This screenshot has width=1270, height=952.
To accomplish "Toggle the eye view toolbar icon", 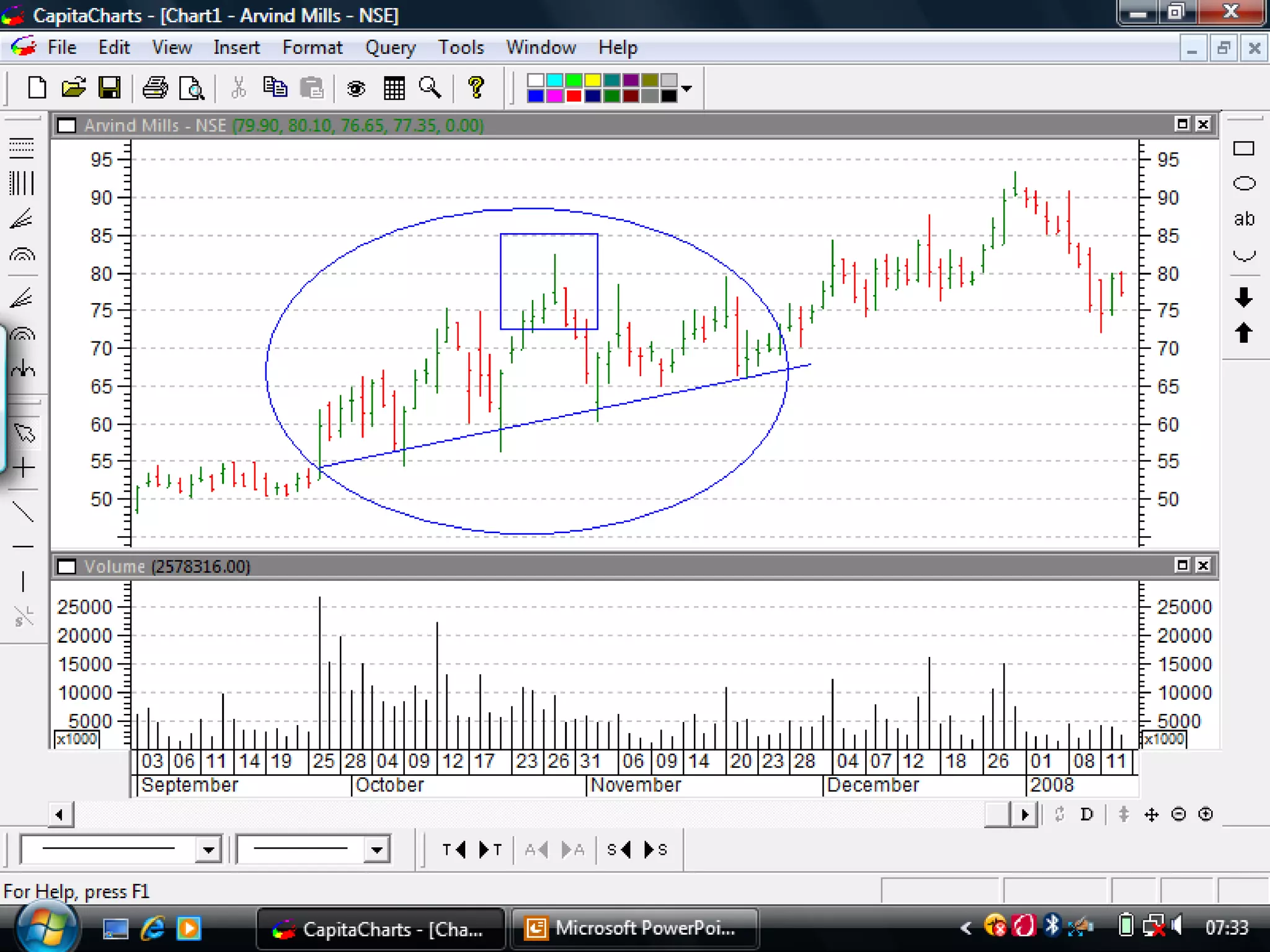I will [x=356, y=88].
